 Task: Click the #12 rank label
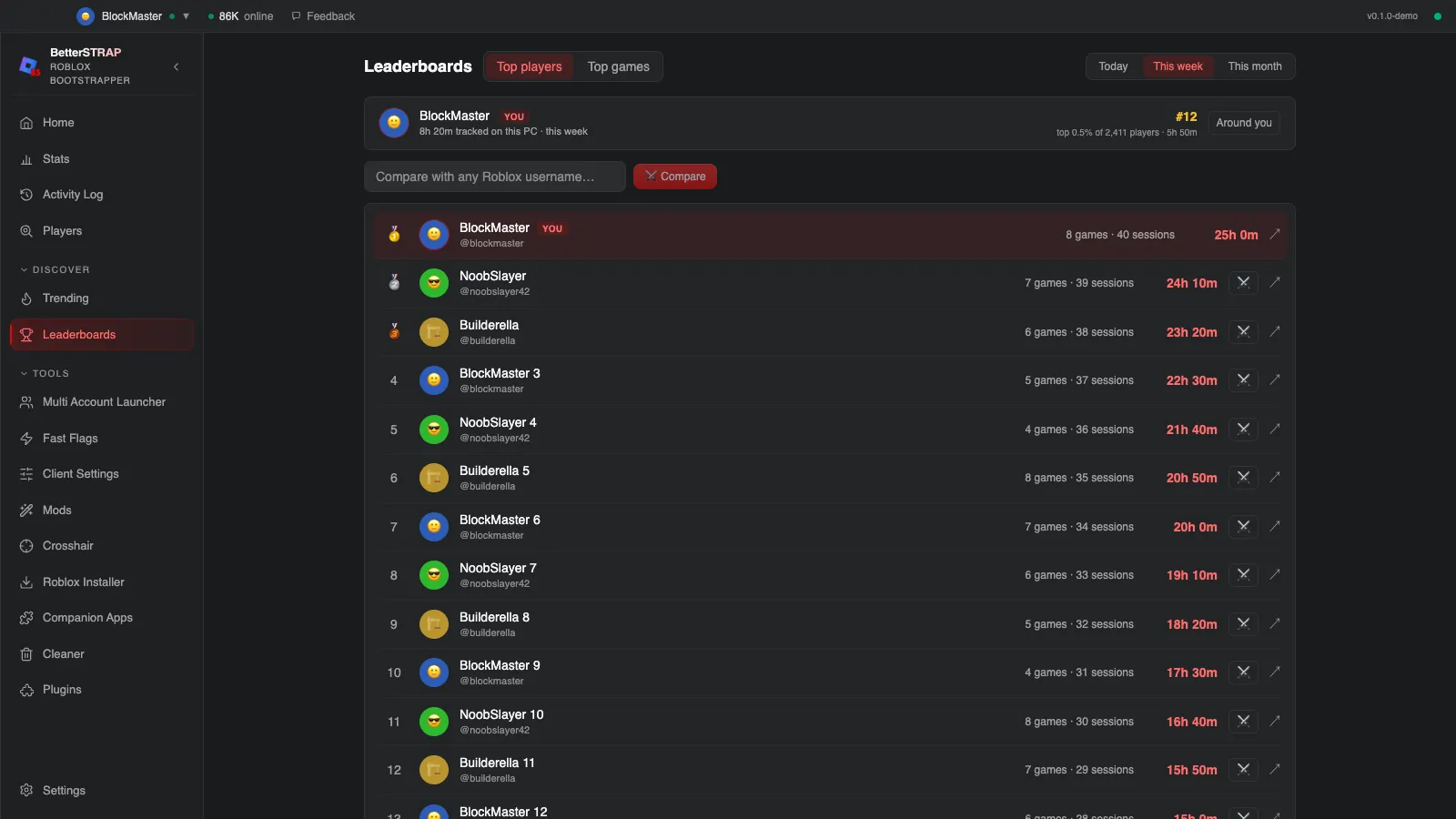tap(1186, 116)
